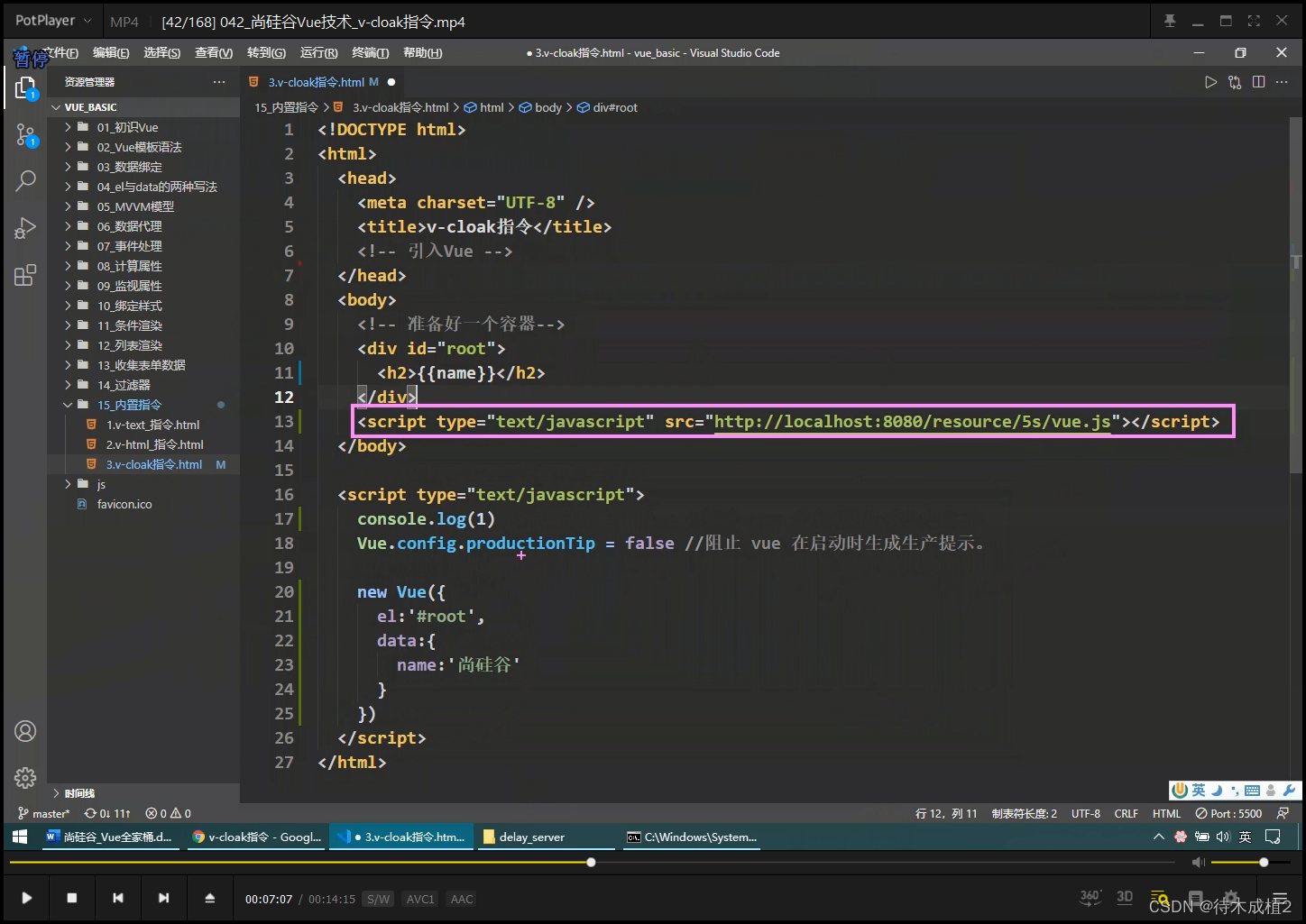Open the Accounts icon in activity bar
1306x924 pixels.
pyautogui.click(x=25, y=731)
